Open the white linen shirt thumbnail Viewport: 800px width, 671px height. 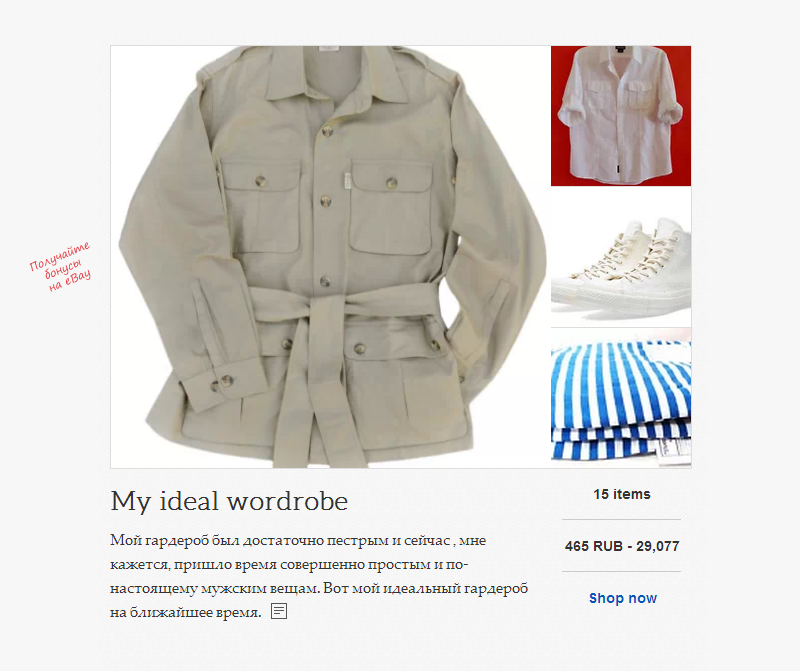(621, 116)
